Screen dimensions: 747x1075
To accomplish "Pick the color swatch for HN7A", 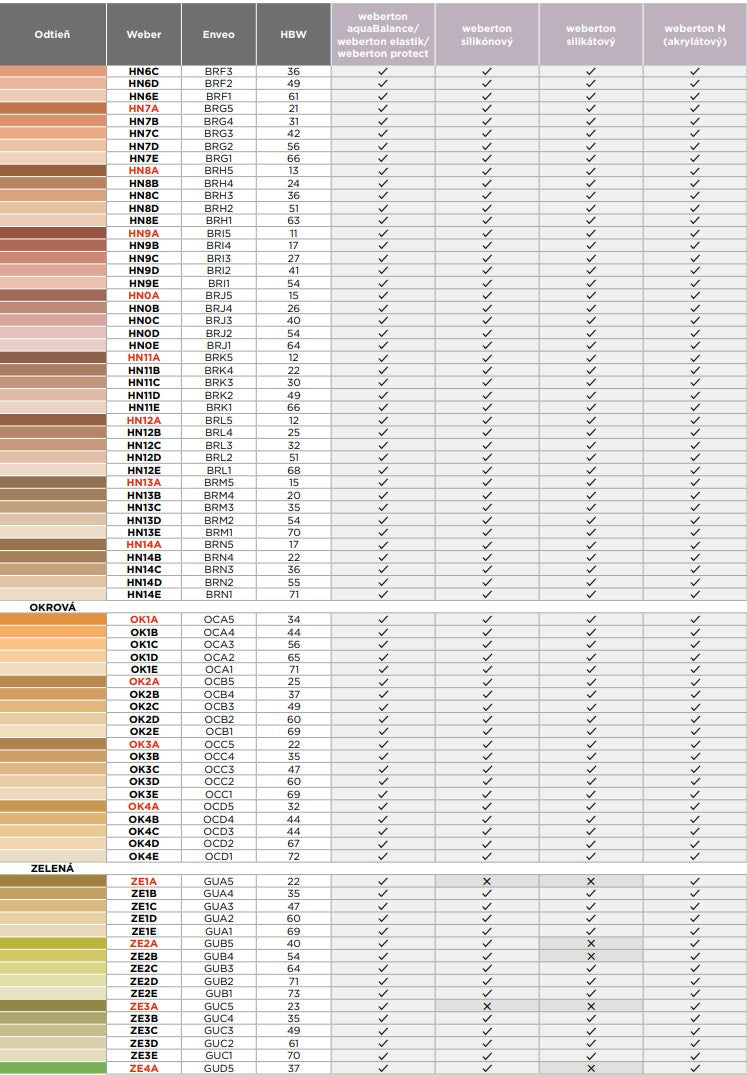I will pyautogui.click(x=53, y=108).
